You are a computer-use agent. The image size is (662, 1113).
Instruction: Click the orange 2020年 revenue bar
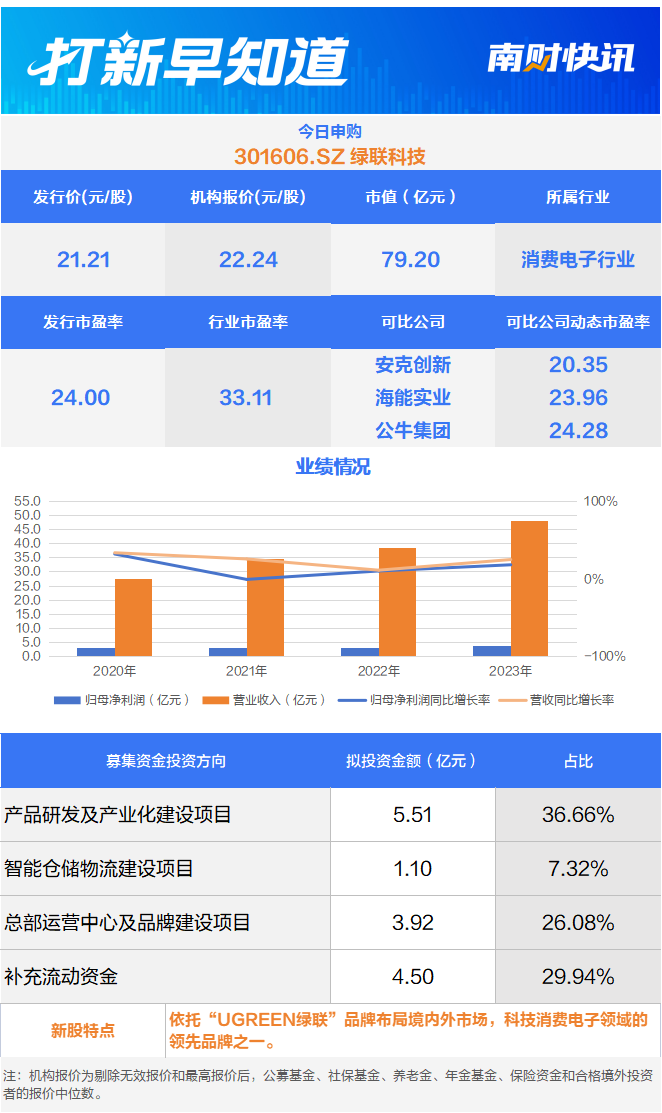click(x=133, y=617)
